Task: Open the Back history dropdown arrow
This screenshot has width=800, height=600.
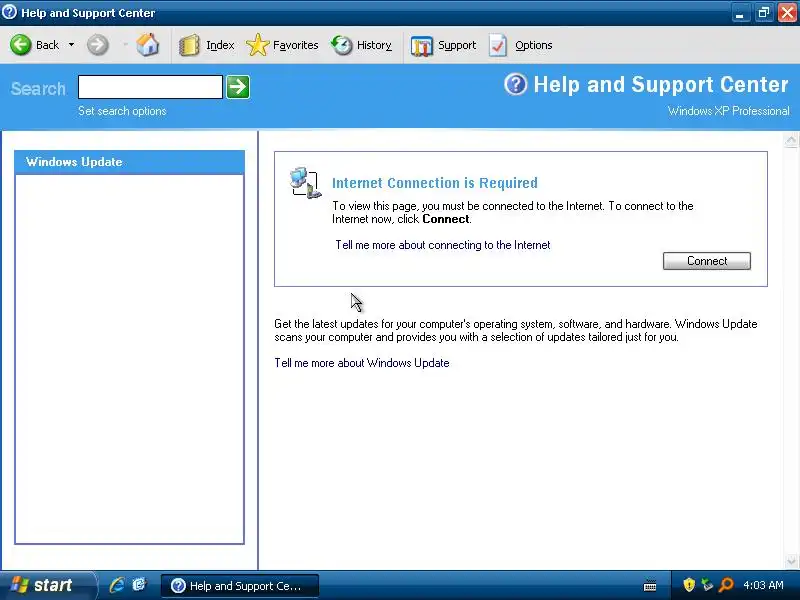Action: pos(71,45)
